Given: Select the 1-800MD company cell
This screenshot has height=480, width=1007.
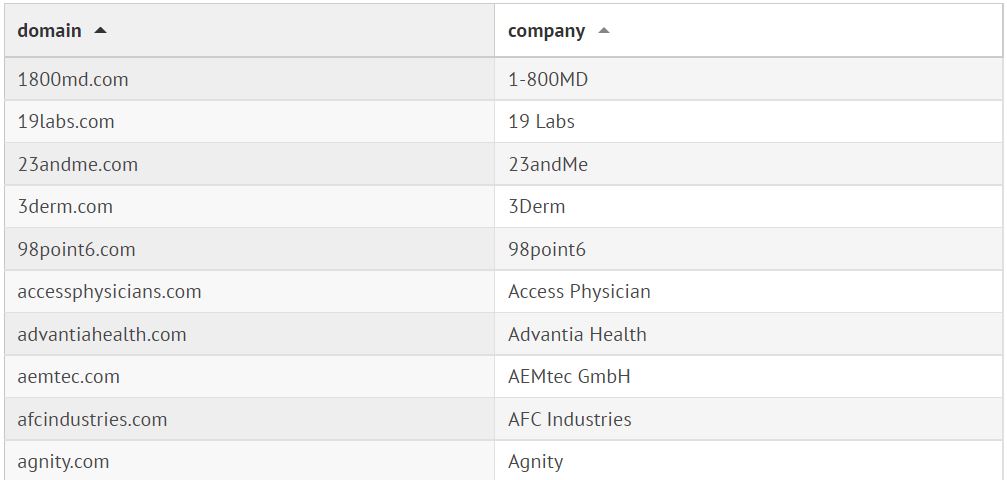Looking at the screenshot, I should click(x=548, y=79).
